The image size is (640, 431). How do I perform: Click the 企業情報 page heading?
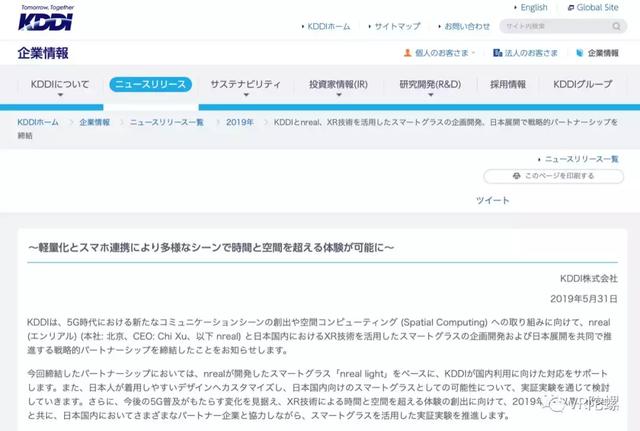43,53
